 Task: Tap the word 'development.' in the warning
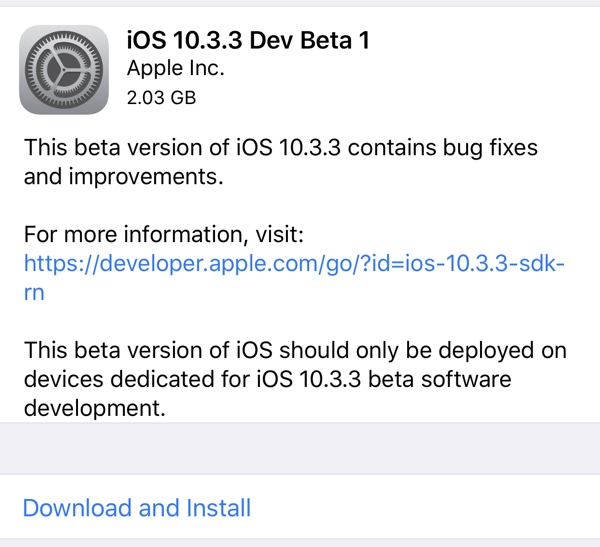point(92,409)
